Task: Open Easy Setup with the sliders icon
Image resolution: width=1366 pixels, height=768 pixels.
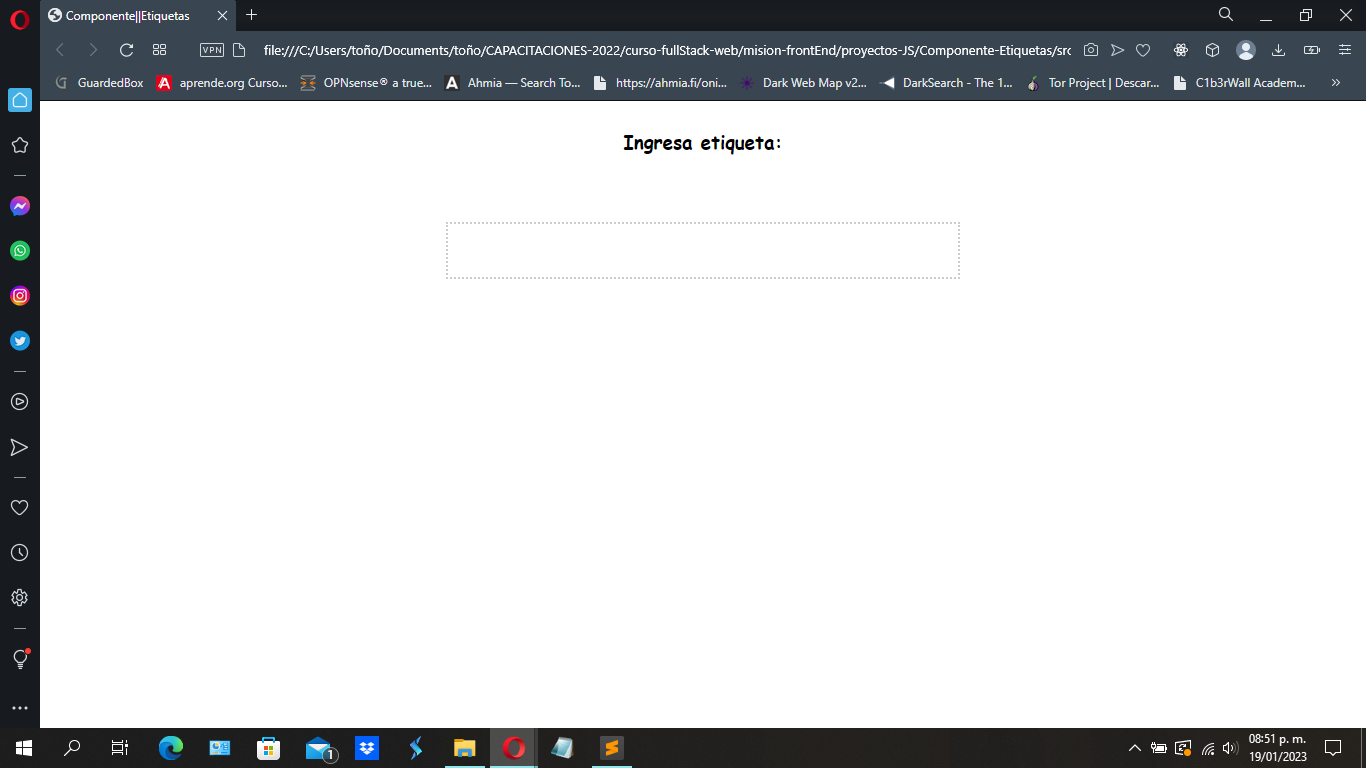Action: [1343, 50]
